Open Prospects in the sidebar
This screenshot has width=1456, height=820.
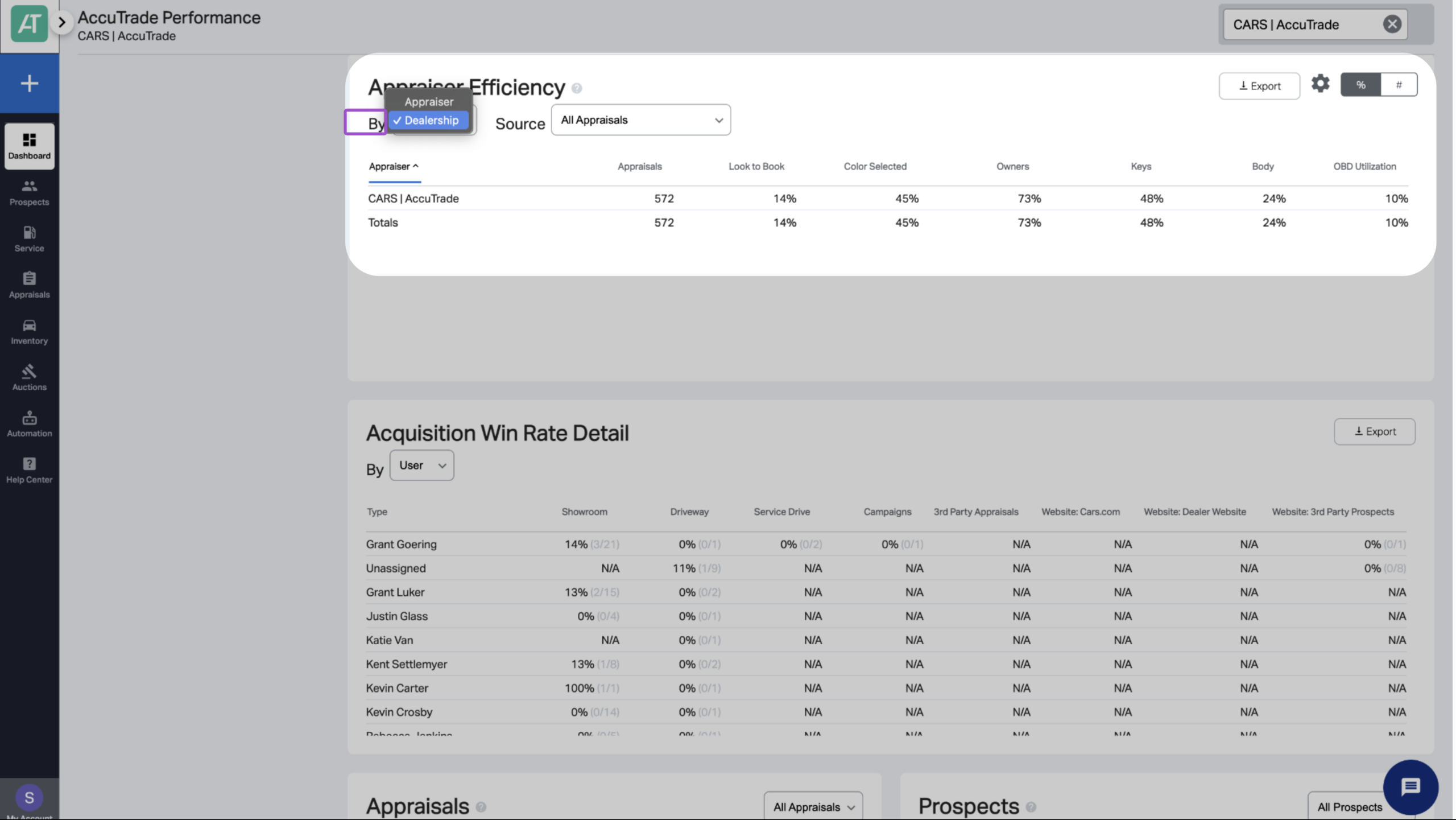coord(29,193)
